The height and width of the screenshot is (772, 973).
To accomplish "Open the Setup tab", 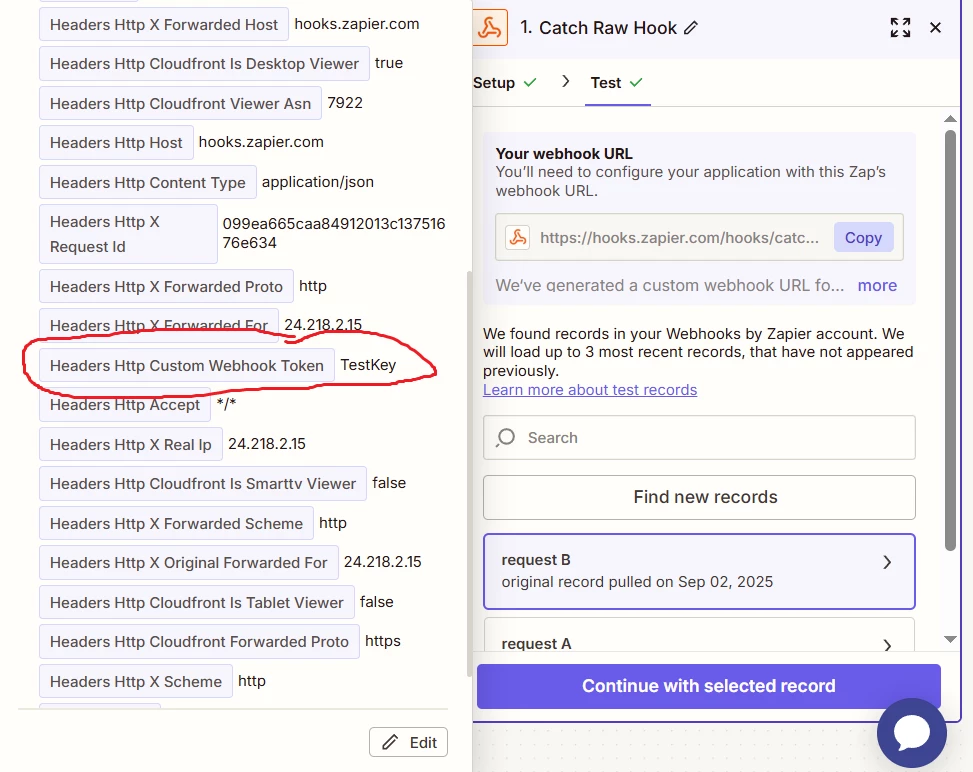I will pos(504,83).
